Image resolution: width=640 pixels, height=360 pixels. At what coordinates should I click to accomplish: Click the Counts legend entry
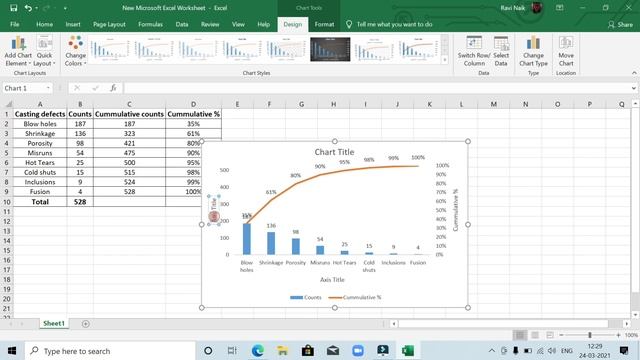coord(306,297)
